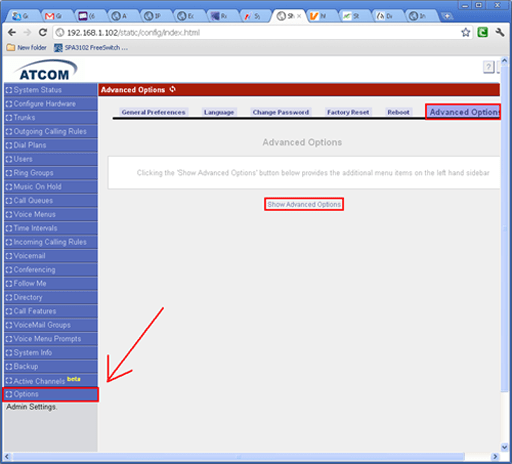This screenshot has width=512, height=464.
Task: Open Conferencing in the sidebar
Action: [x=51, y=270]
